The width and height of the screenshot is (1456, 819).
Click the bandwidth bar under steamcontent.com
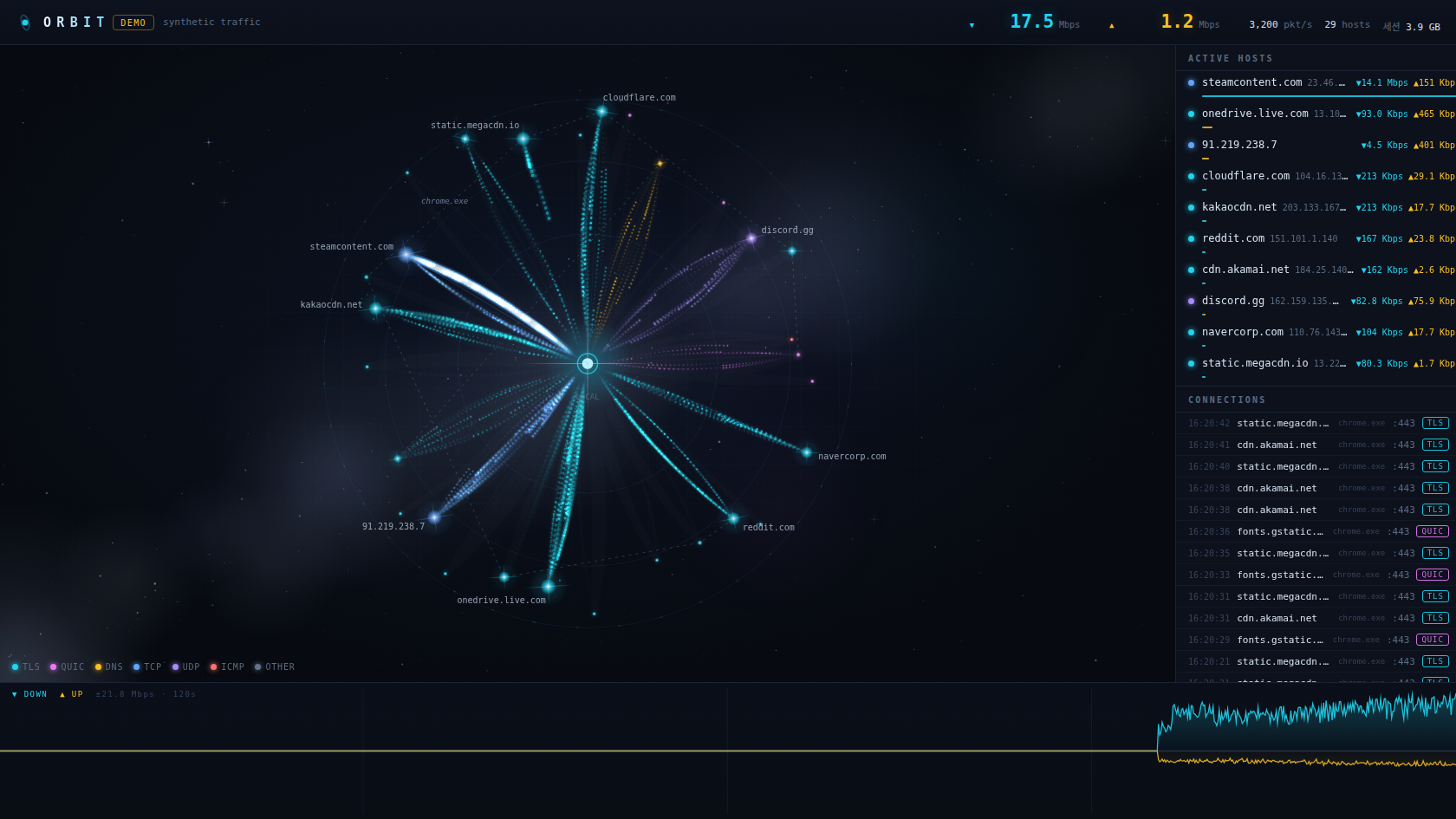1329,96
